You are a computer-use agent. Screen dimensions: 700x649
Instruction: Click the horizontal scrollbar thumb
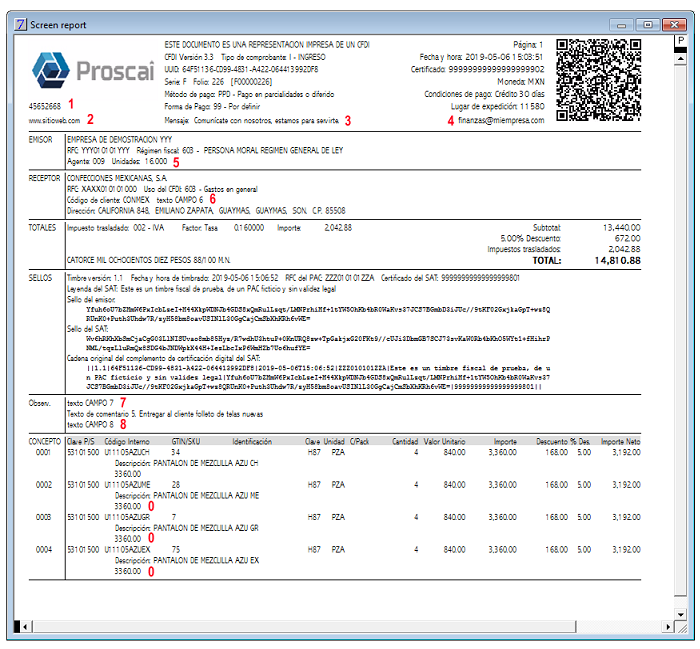[303, 627]
